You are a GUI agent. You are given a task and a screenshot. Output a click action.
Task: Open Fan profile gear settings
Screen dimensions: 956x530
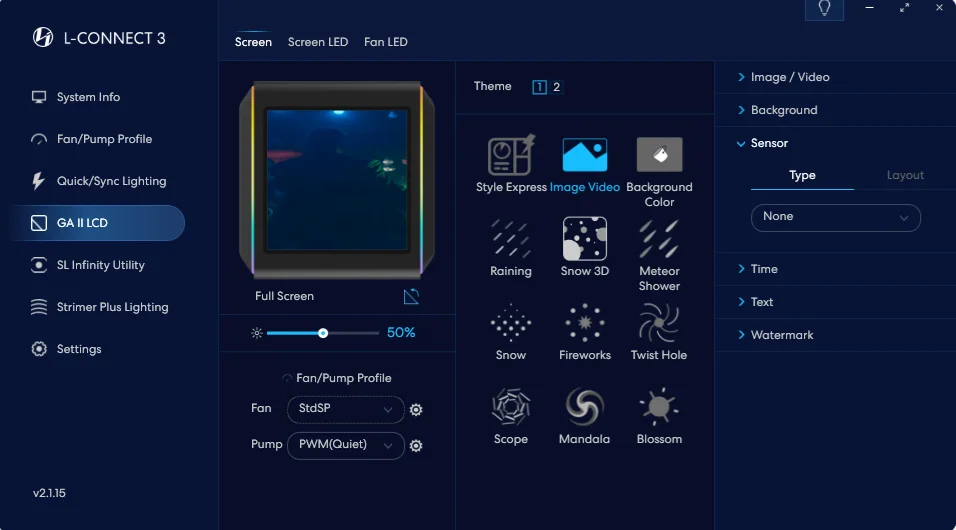[416, 410]
